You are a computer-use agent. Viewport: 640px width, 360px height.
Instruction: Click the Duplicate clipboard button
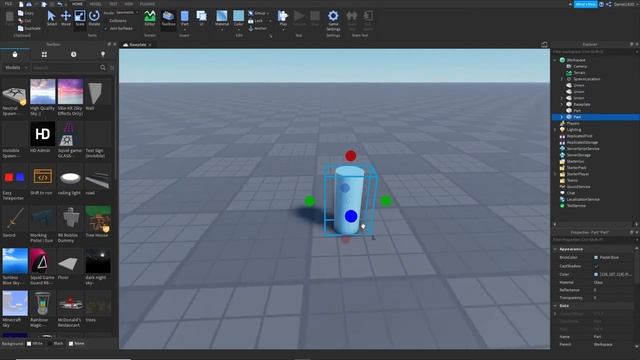[x=29, y=28]
